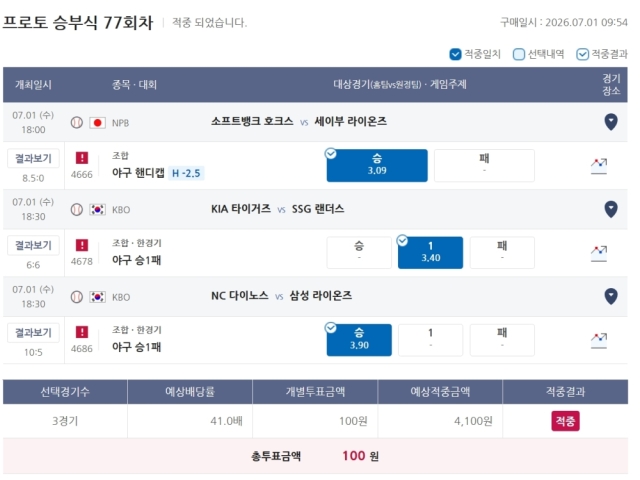Toggle the 적중결과 checkbox

(x=582, y=54)
